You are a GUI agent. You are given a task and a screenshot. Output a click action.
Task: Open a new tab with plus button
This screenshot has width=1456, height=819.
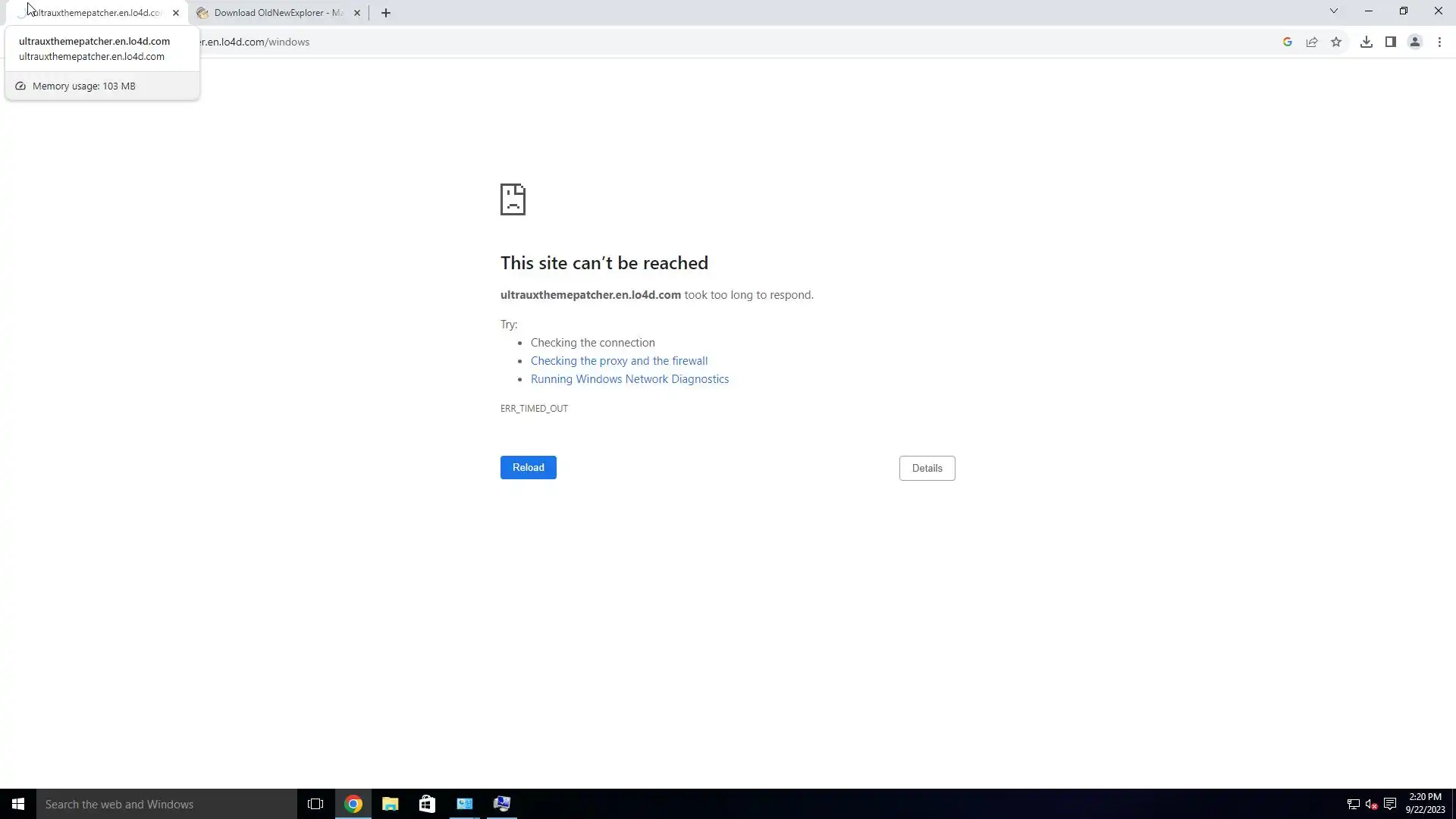point(385,13)
